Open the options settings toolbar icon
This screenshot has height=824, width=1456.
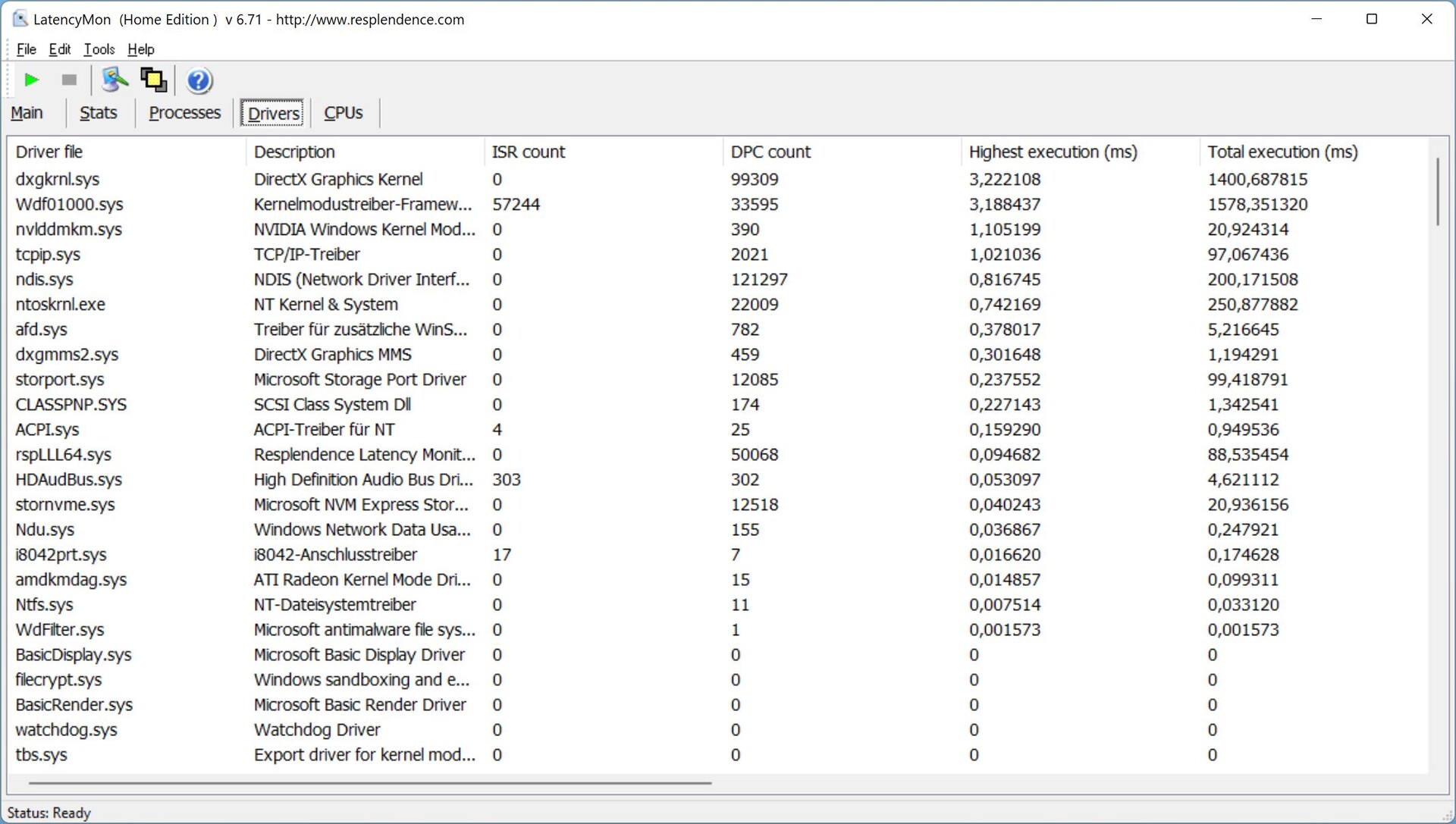pyautogui.click(x=115, y=80)
